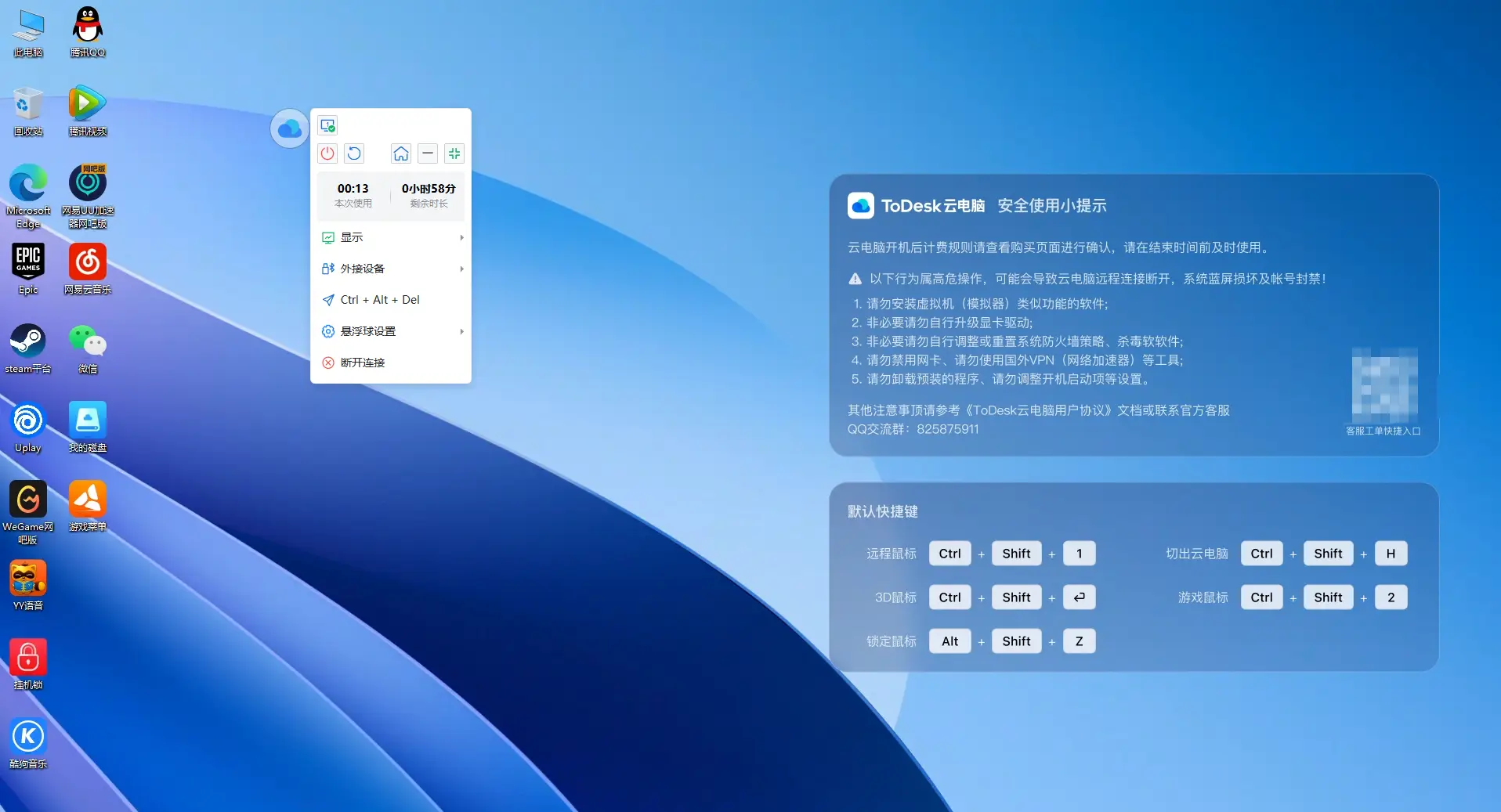1501x812 pixels.
Task: Click the minimize dash icon in ToDesk panel
Action: tap(428, 153)
